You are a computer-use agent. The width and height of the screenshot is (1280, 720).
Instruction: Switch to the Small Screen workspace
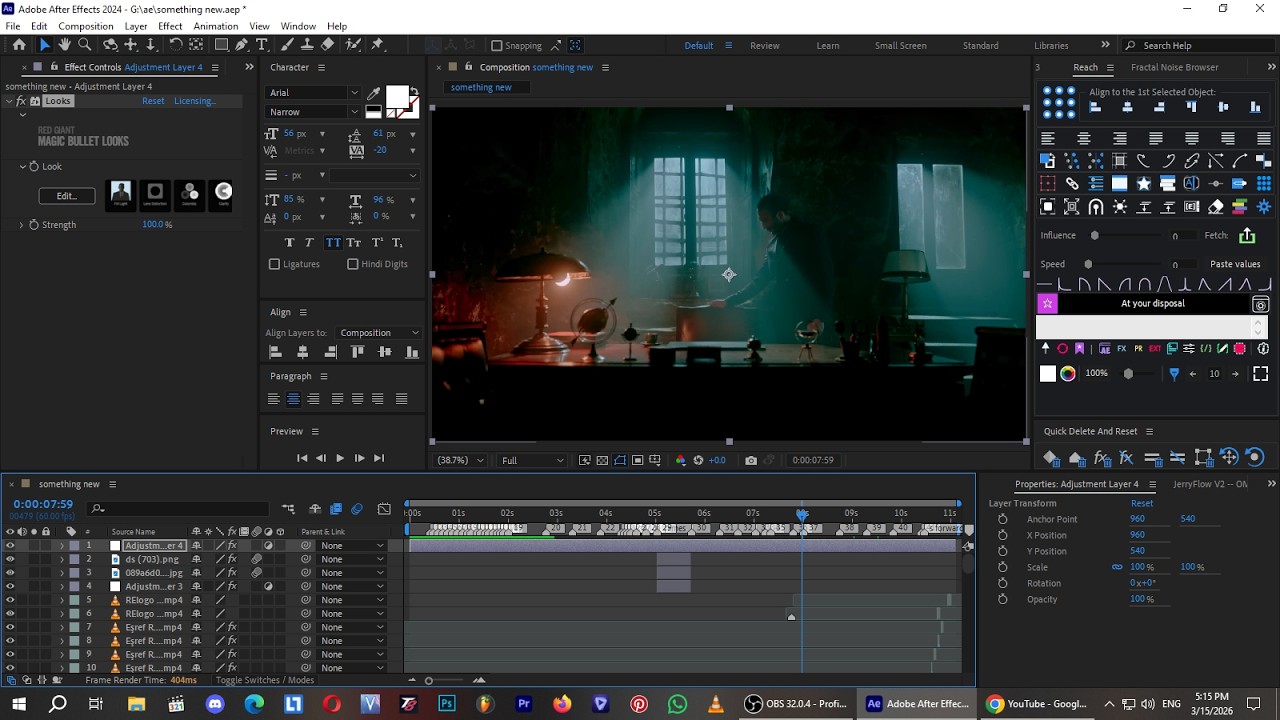900,45
